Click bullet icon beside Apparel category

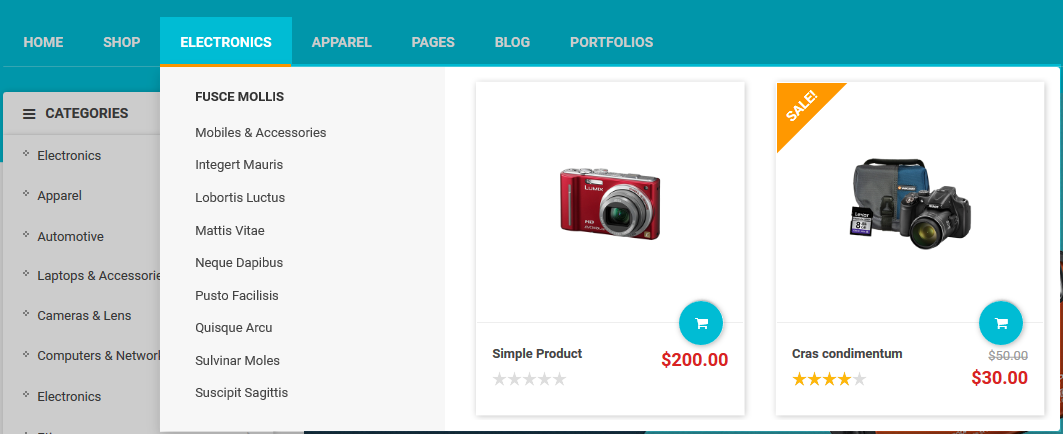click(x=26, y=194)
